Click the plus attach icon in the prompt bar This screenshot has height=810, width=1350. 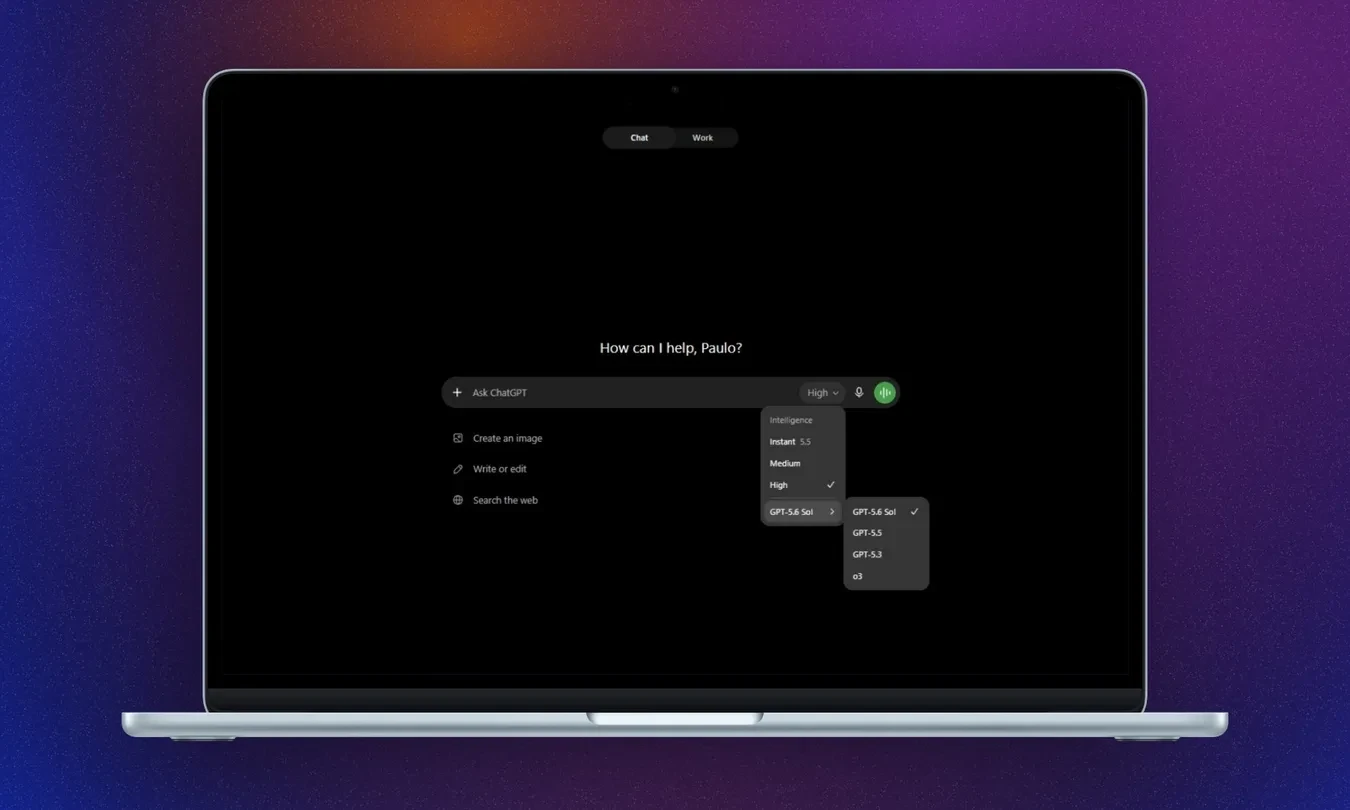457,393
